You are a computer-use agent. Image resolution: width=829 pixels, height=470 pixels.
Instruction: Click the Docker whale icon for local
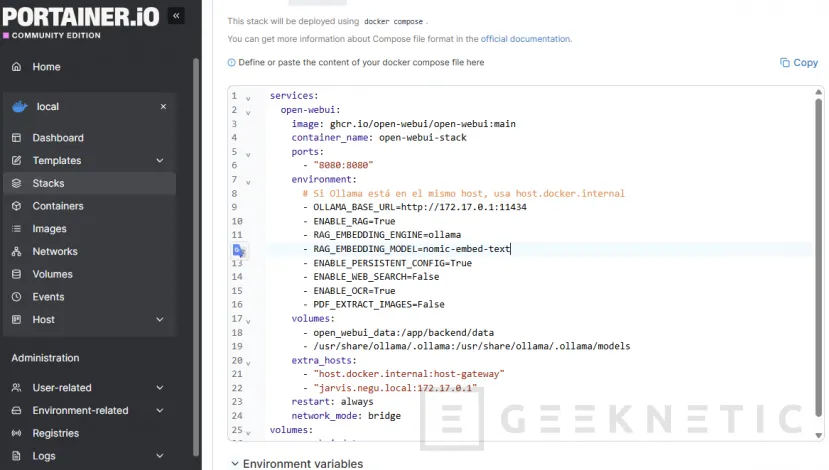click(x=20, y=107)
